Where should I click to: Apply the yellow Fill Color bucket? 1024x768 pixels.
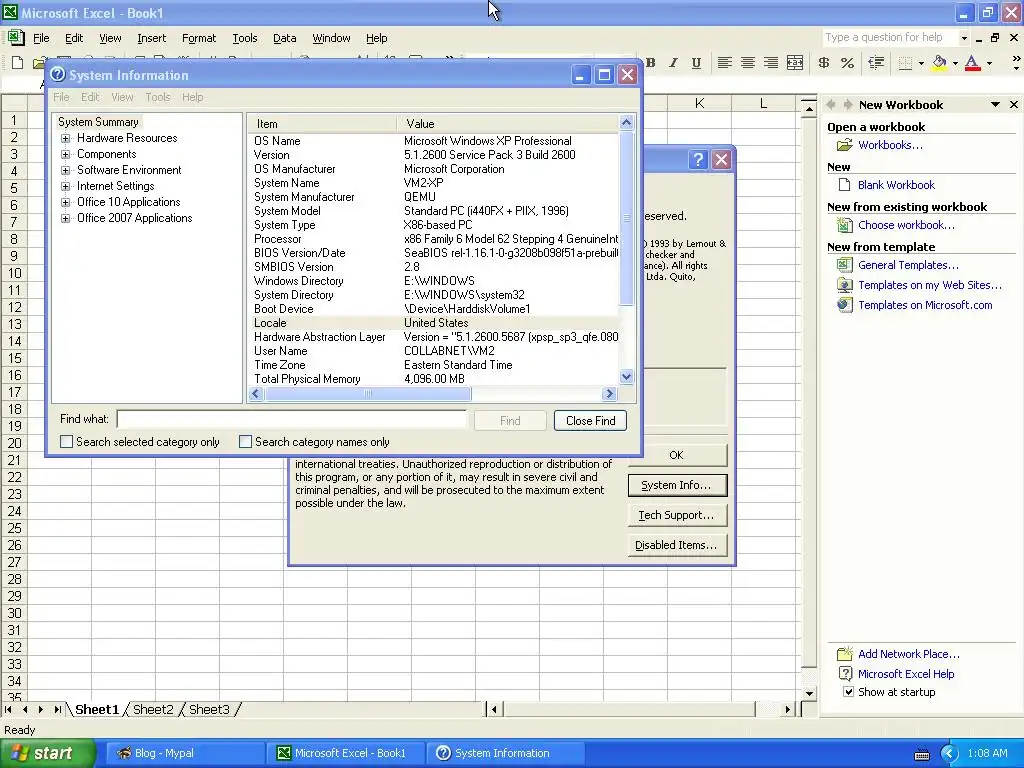click(x=939, y=63)
